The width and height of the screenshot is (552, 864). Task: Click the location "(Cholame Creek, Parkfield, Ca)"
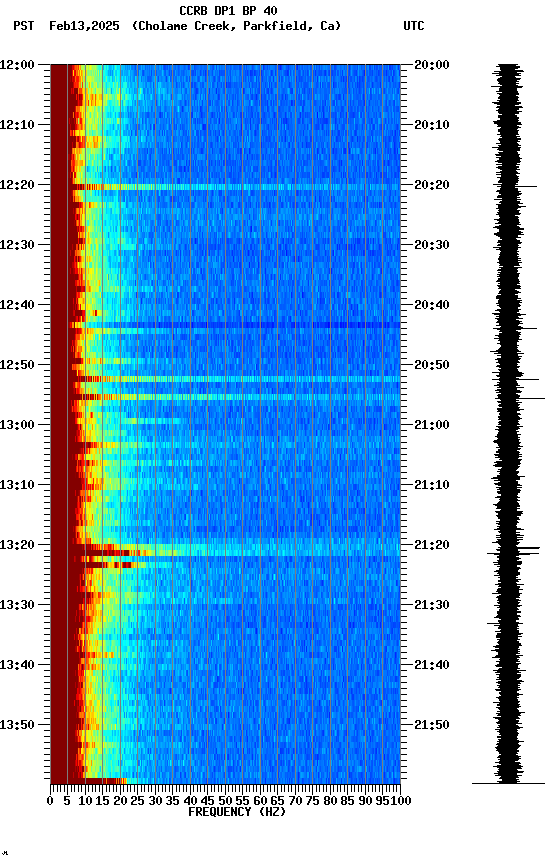click(236, 26)
